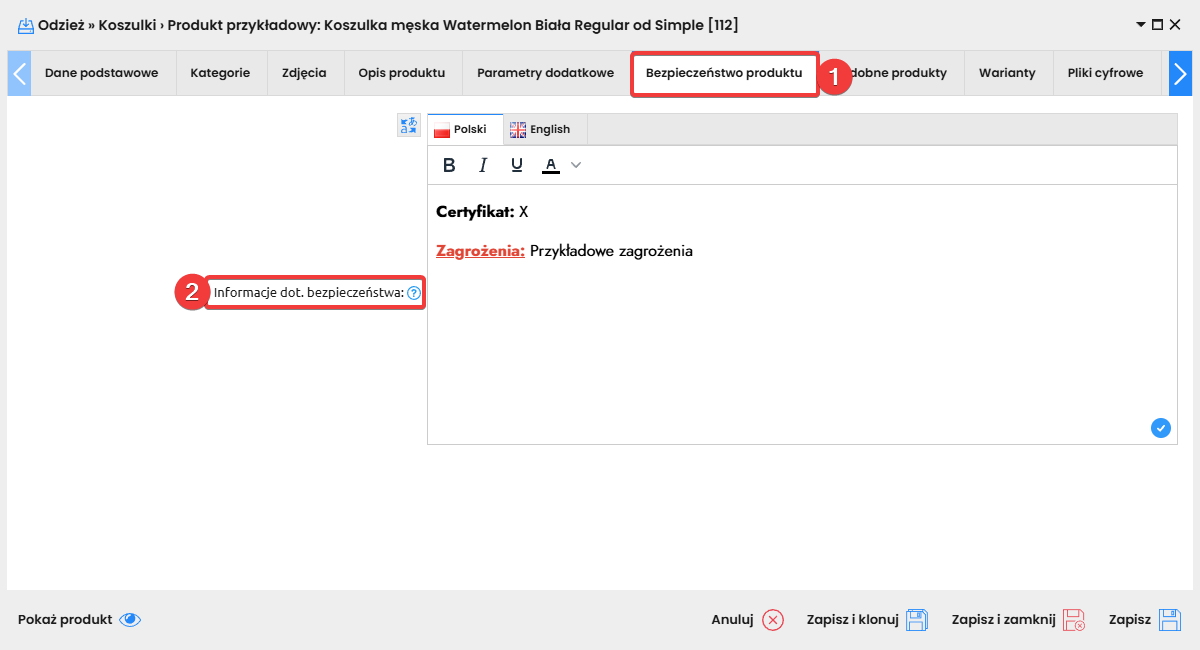Open the Pliki cyfrowe tab
This screenshot has height=650, width=1200.
coord(1105,73)
